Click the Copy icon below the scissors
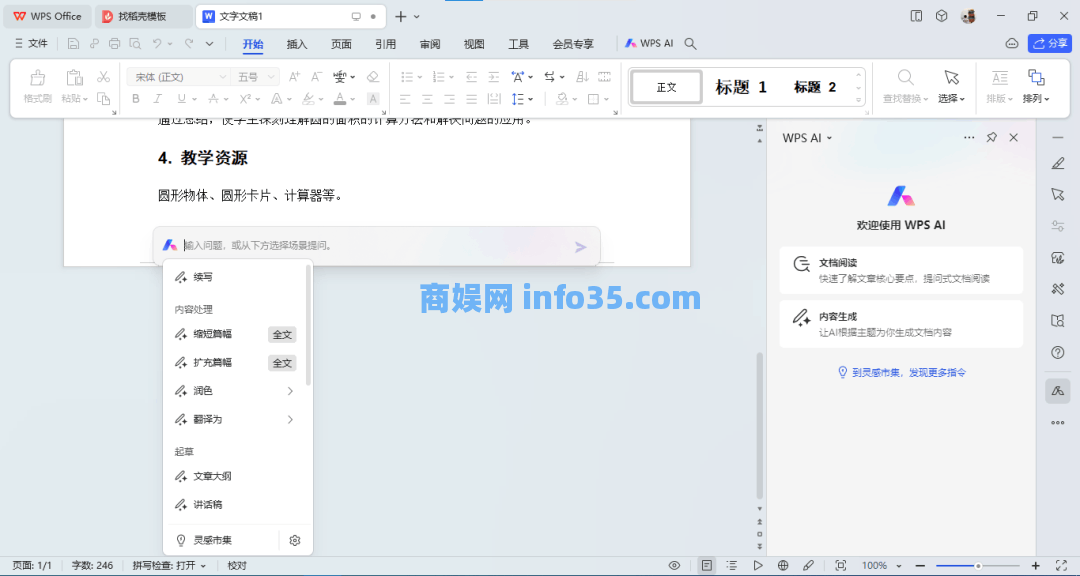 point(103,99)
